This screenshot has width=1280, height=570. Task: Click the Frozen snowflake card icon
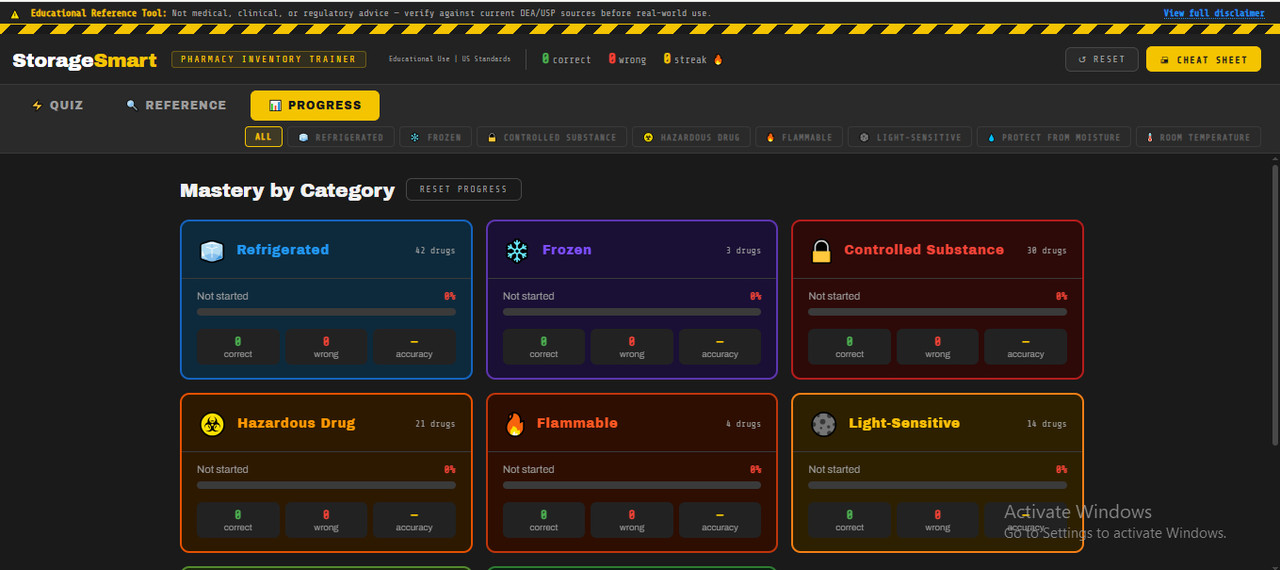517,251
